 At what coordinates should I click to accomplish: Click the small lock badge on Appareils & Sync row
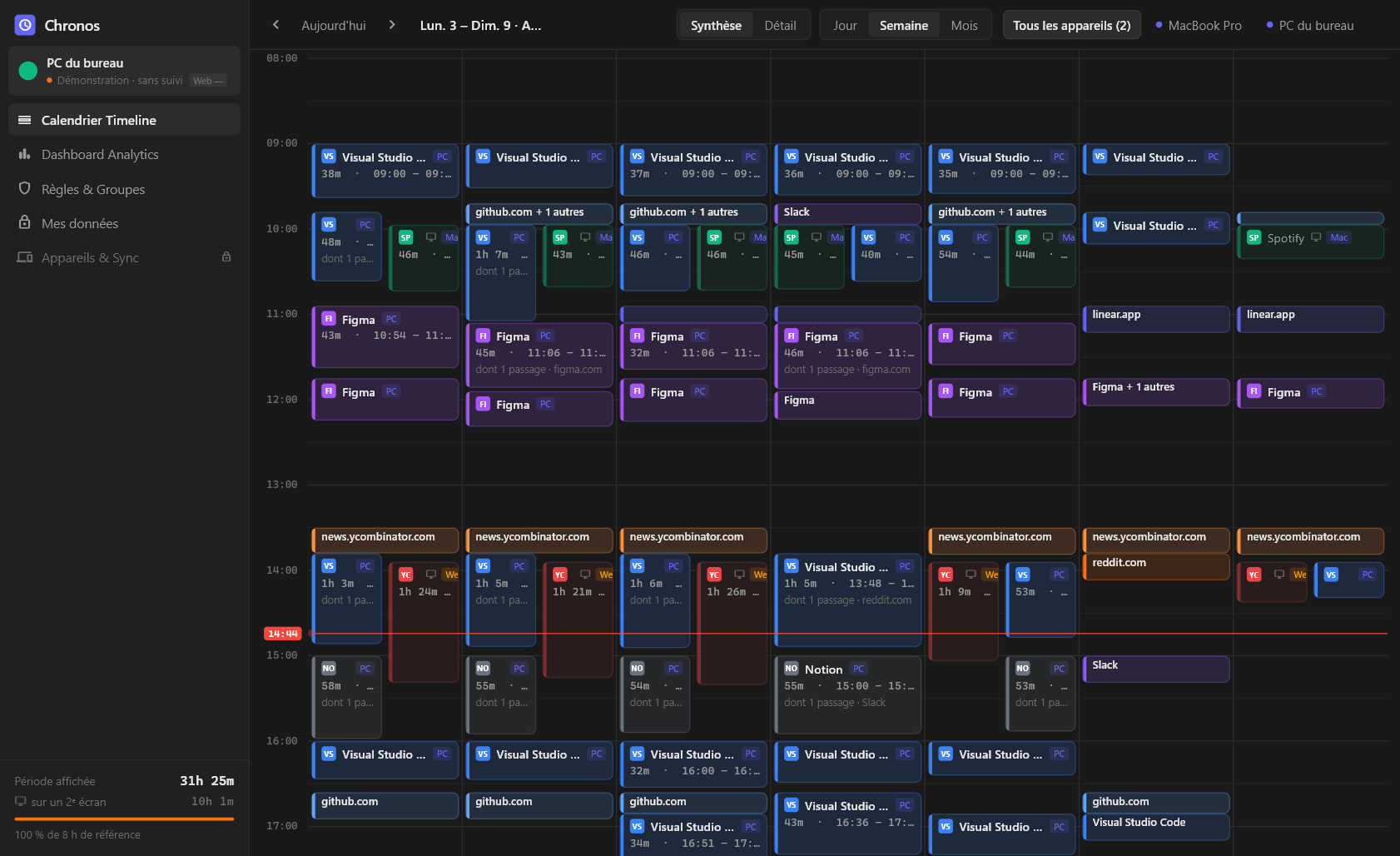(x=226, y=257)
